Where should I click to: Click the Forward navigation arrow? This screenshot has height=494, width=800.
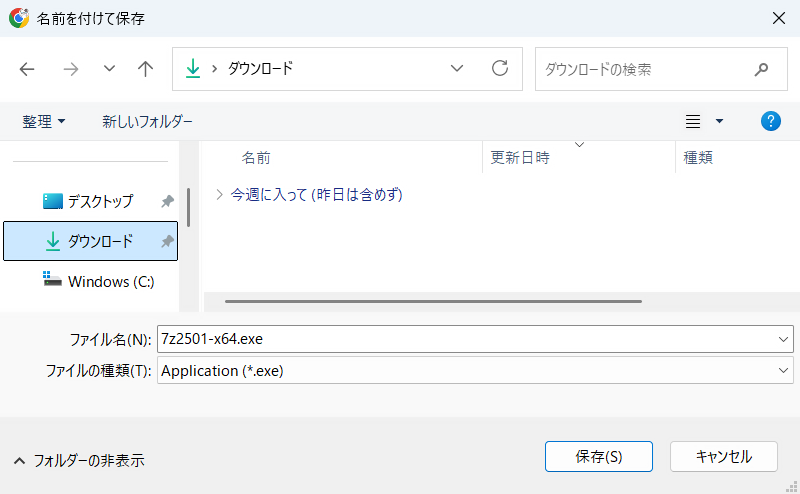coord(71,69)
